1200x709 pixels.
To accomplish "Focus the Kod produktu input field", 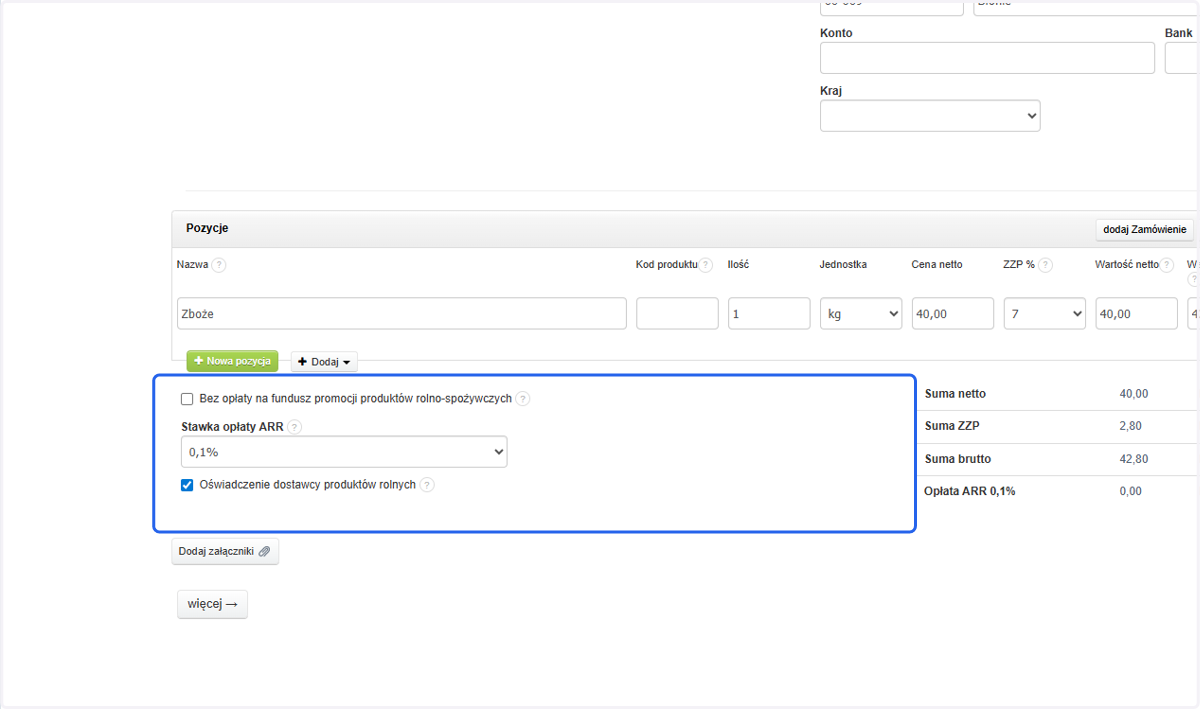I will [677, 313].
